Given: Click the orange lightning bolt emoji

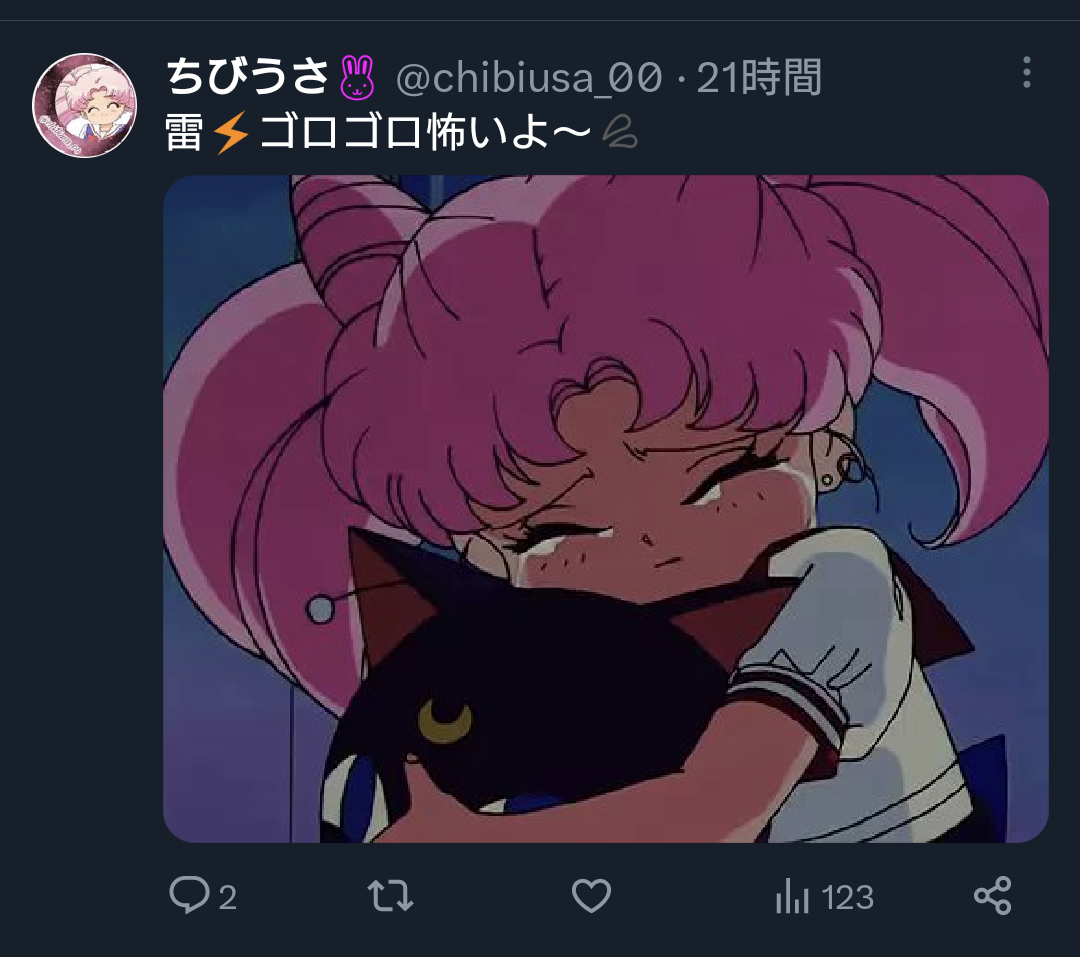Looking at the screenshot, I should point(231,132).
